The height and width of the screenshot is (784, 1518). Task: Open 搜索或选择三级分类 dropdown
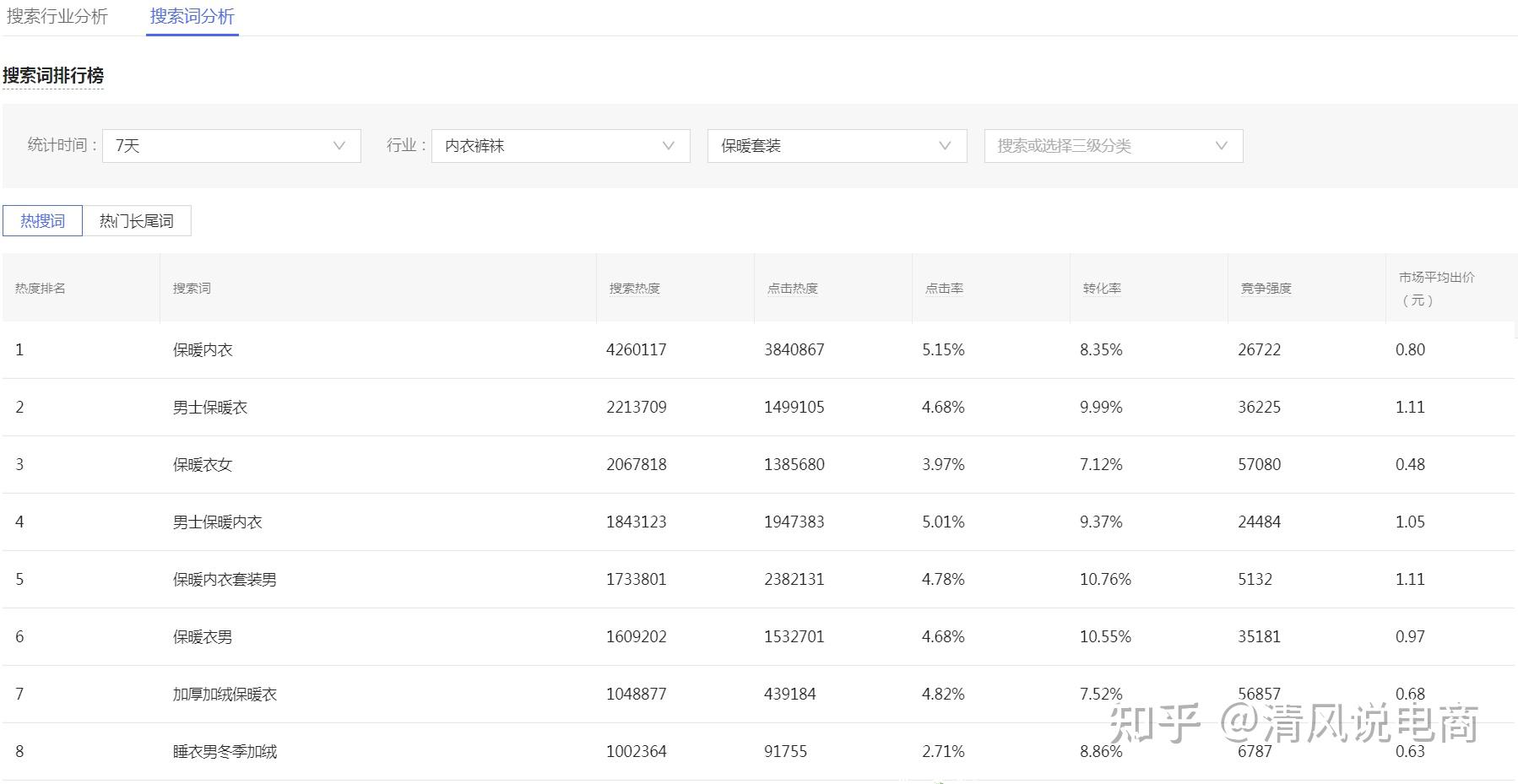1114,146
